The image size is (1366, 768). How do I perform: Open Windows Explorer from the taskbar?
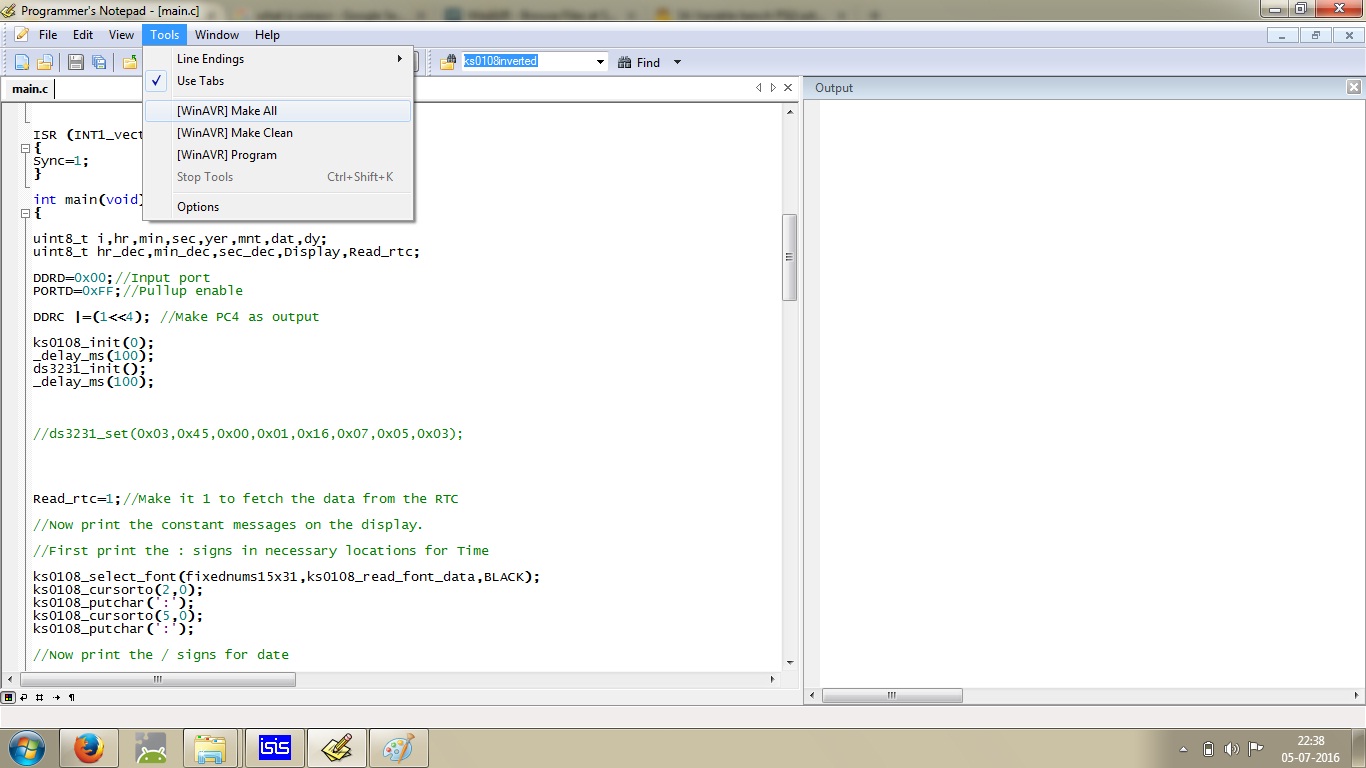click(x=212, y=748)
